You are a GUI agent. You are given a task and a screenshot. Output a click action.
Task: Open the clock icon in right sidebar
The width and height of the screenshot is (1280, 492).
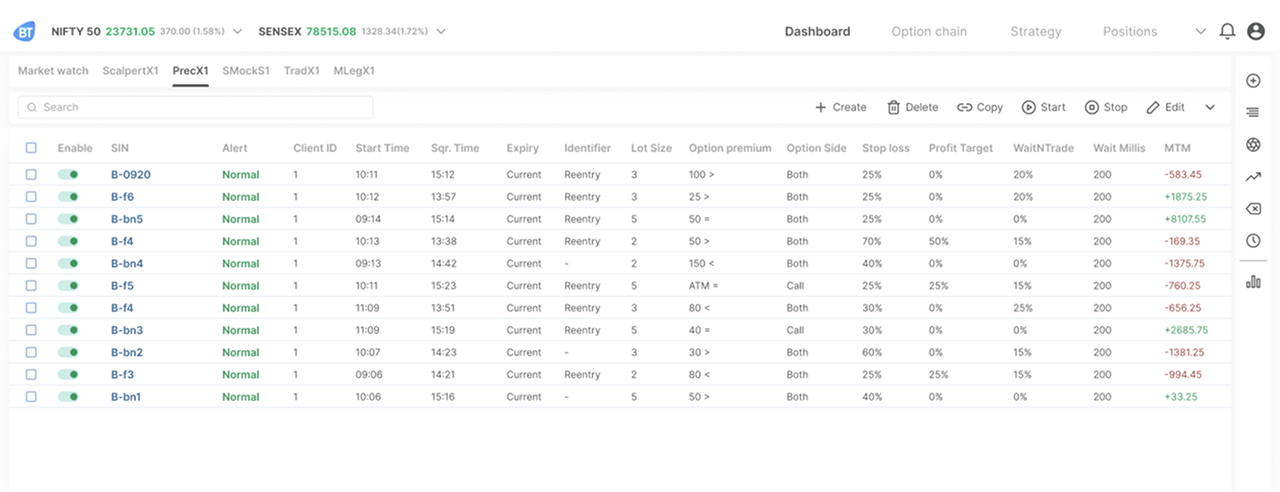(x=1253, y=241)
